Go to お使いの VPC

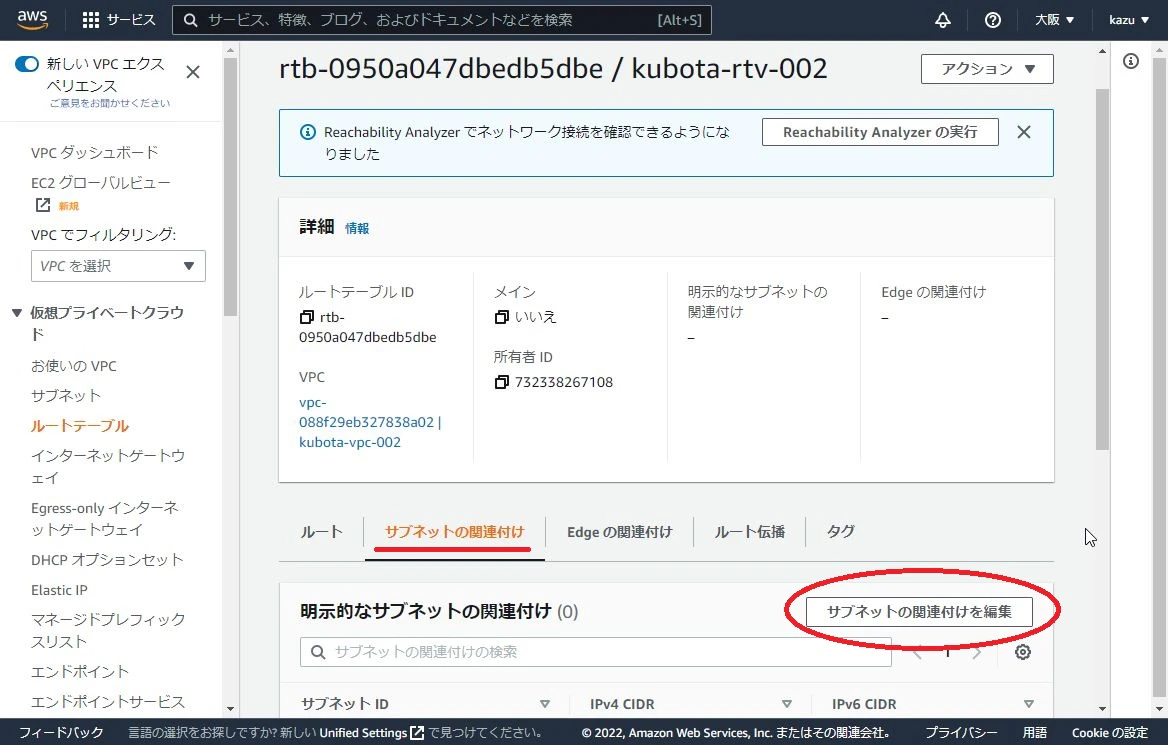click(74, 367)
